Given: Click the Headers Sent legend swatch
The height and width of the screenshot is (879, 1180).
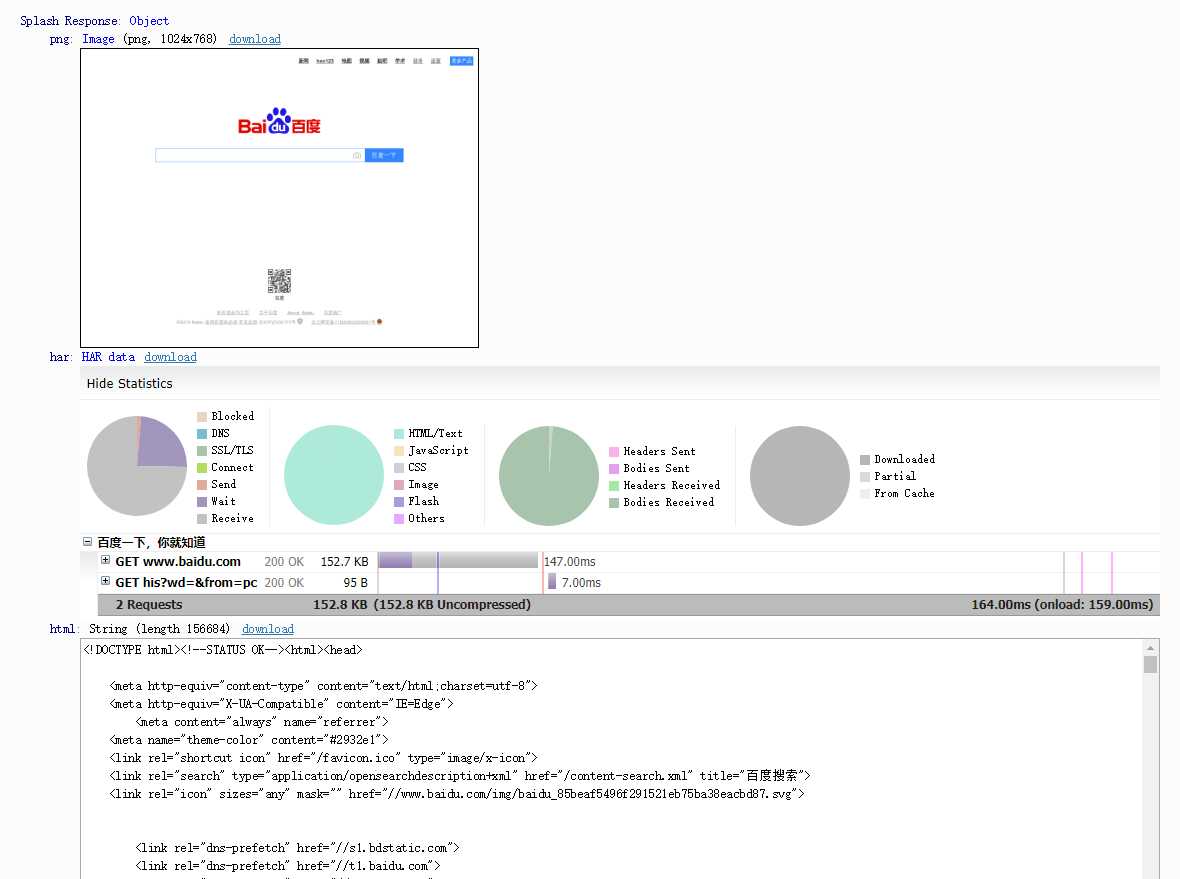Looking at the screenshot, I should point(614,452).
